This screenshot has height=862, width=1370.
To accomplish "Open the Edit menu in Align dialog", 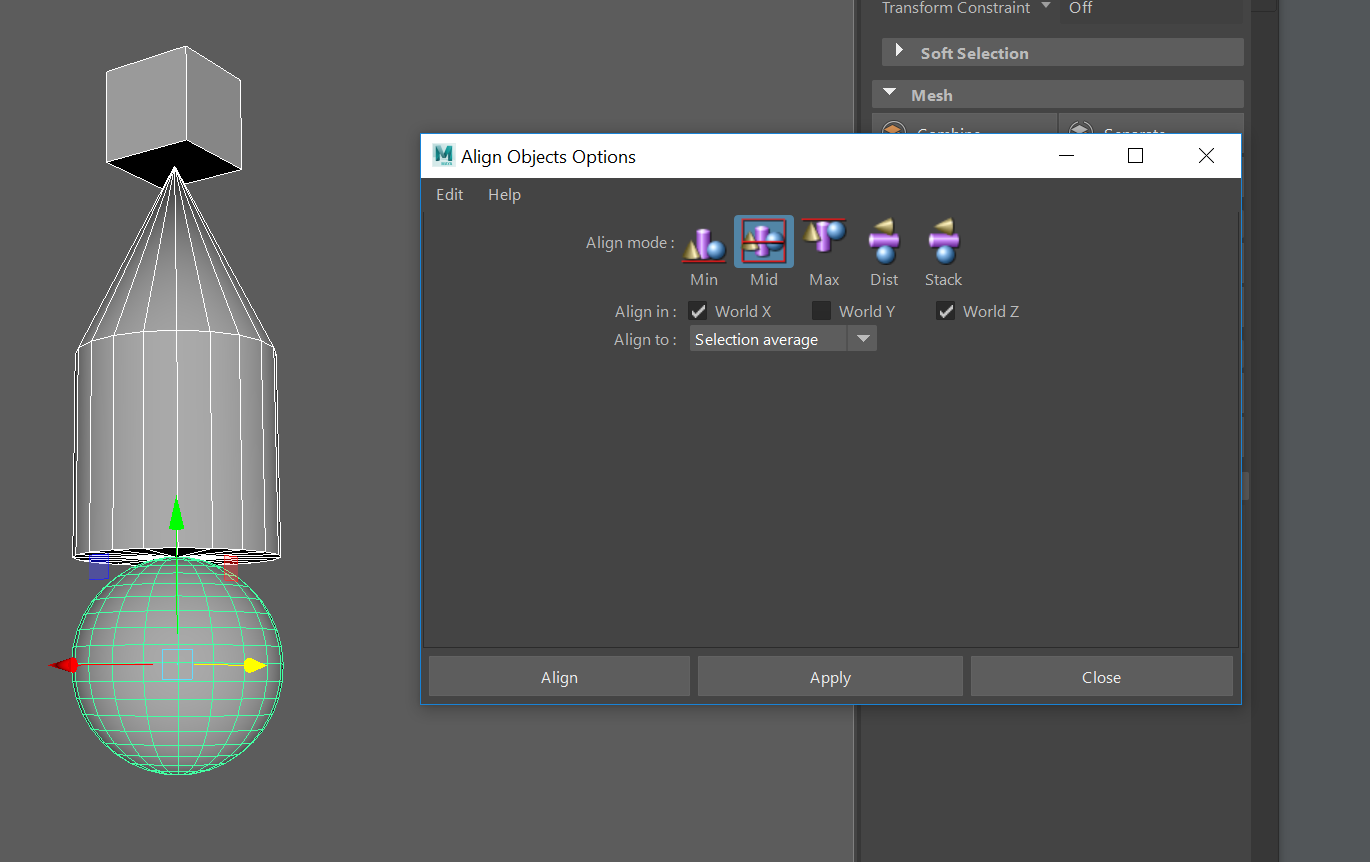I will (x=449, y=194).
